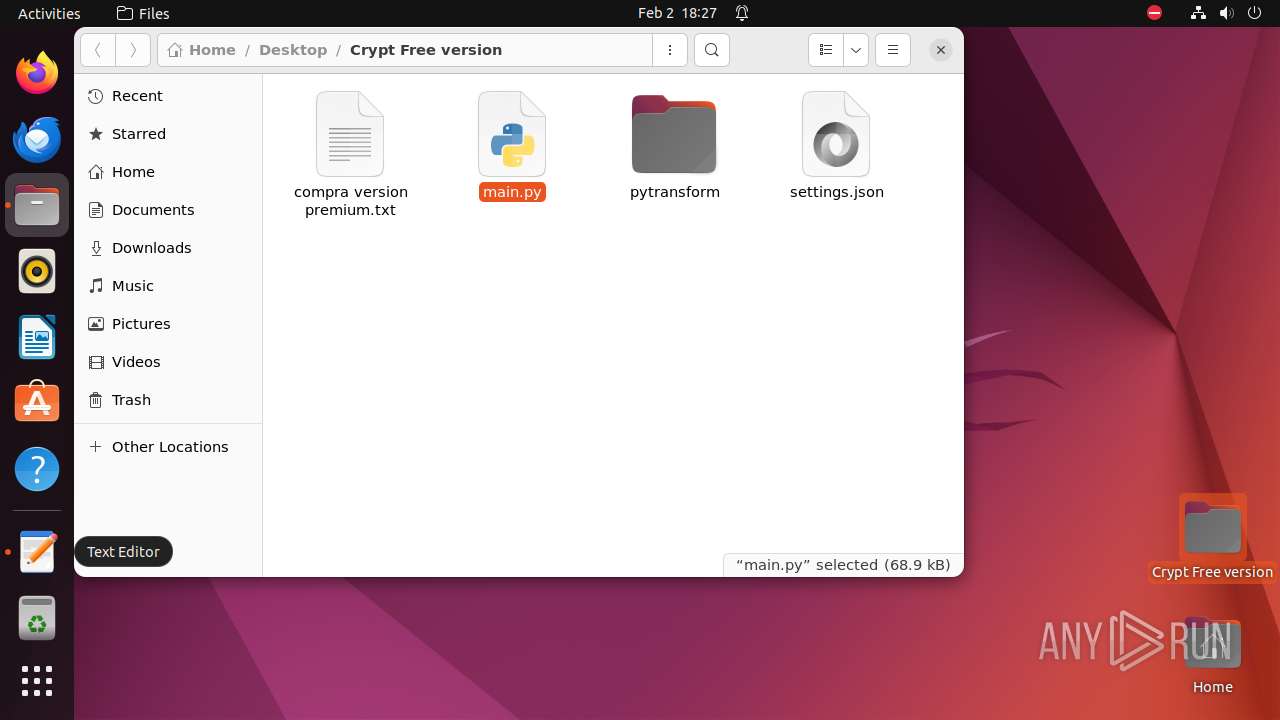Go to Home in sidebar
Screen dimensions: 1280x720
pos(168,172)
